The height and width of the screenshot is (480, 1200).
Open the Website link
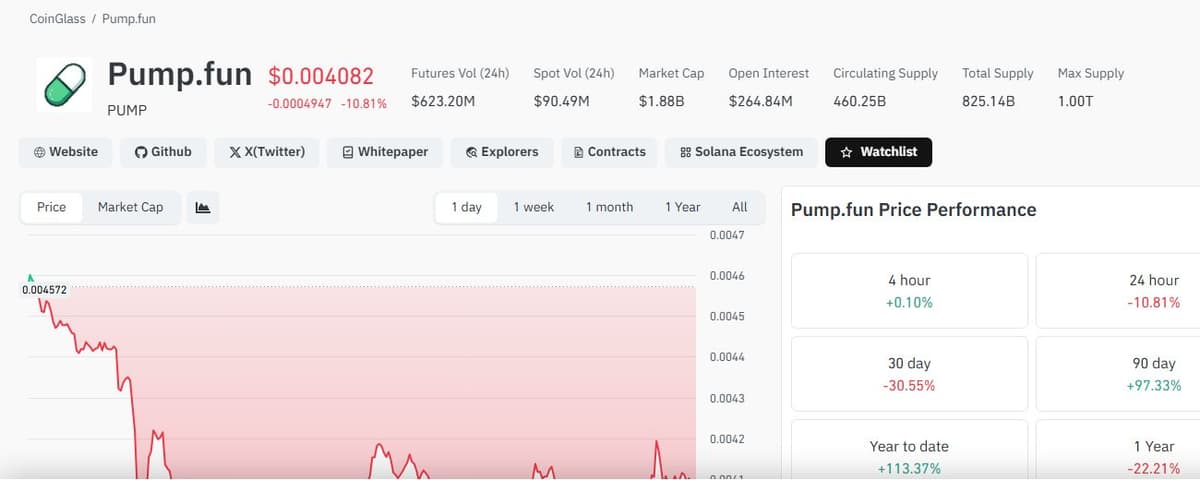click(65, 152)
